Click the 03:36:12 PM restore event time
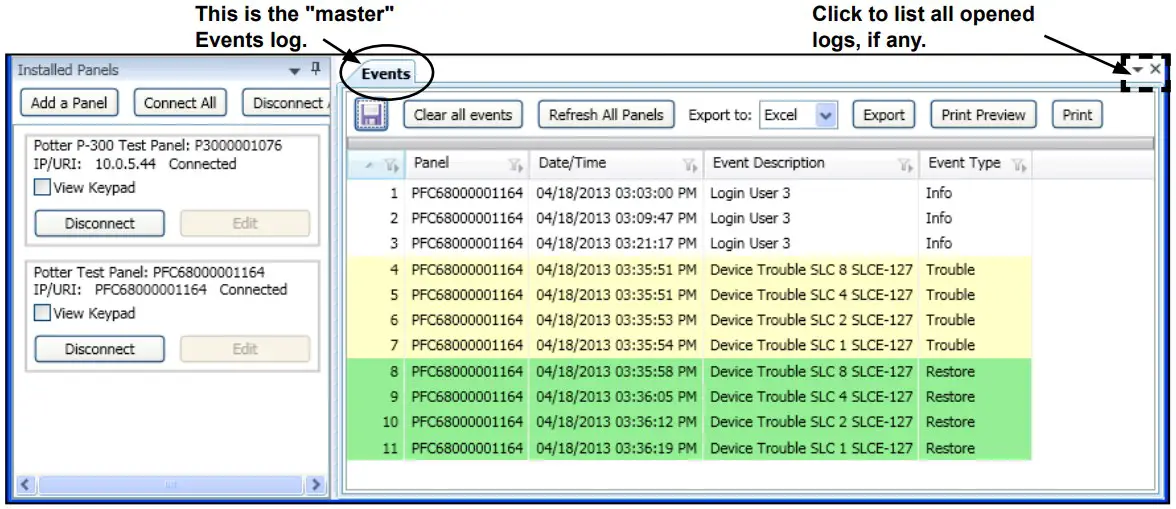This screenshot has width=1176, height=509. (616, 423)
